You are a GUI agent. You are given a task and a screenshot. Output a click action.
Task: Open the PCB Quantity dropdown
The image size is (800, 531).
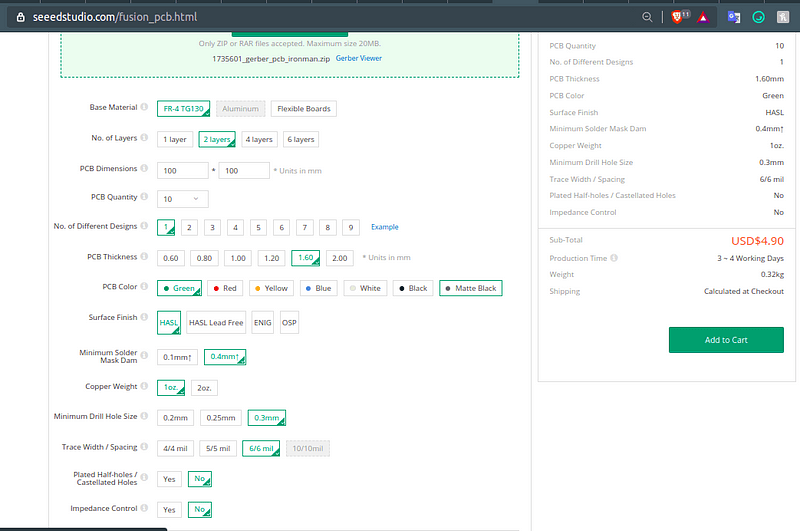183,199
